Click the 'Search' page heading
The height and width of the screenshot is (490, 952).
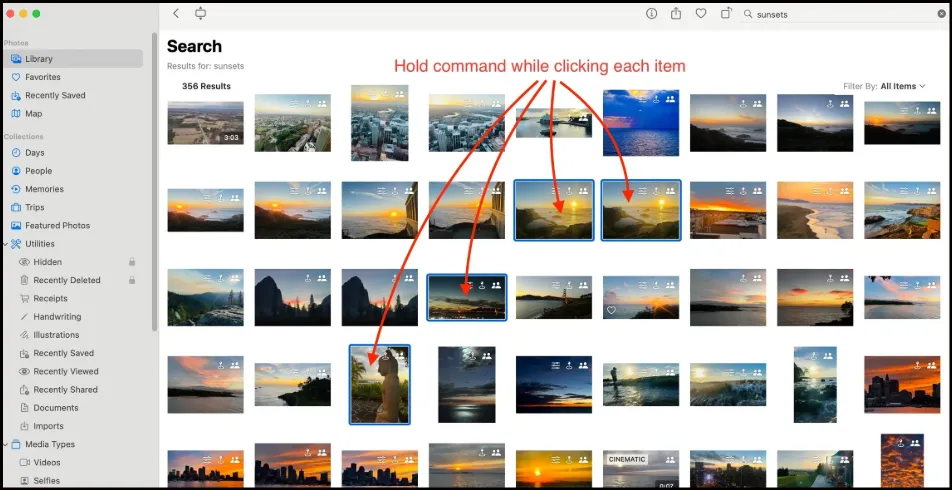tap(194, 46)
